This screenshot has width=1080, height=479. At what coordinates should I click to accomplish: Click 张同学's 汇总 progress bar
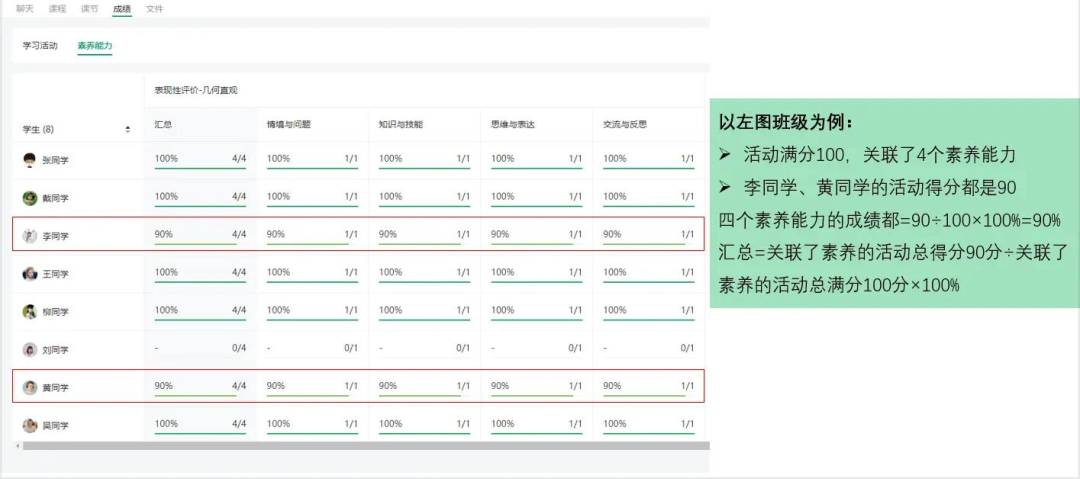(200, 167)
